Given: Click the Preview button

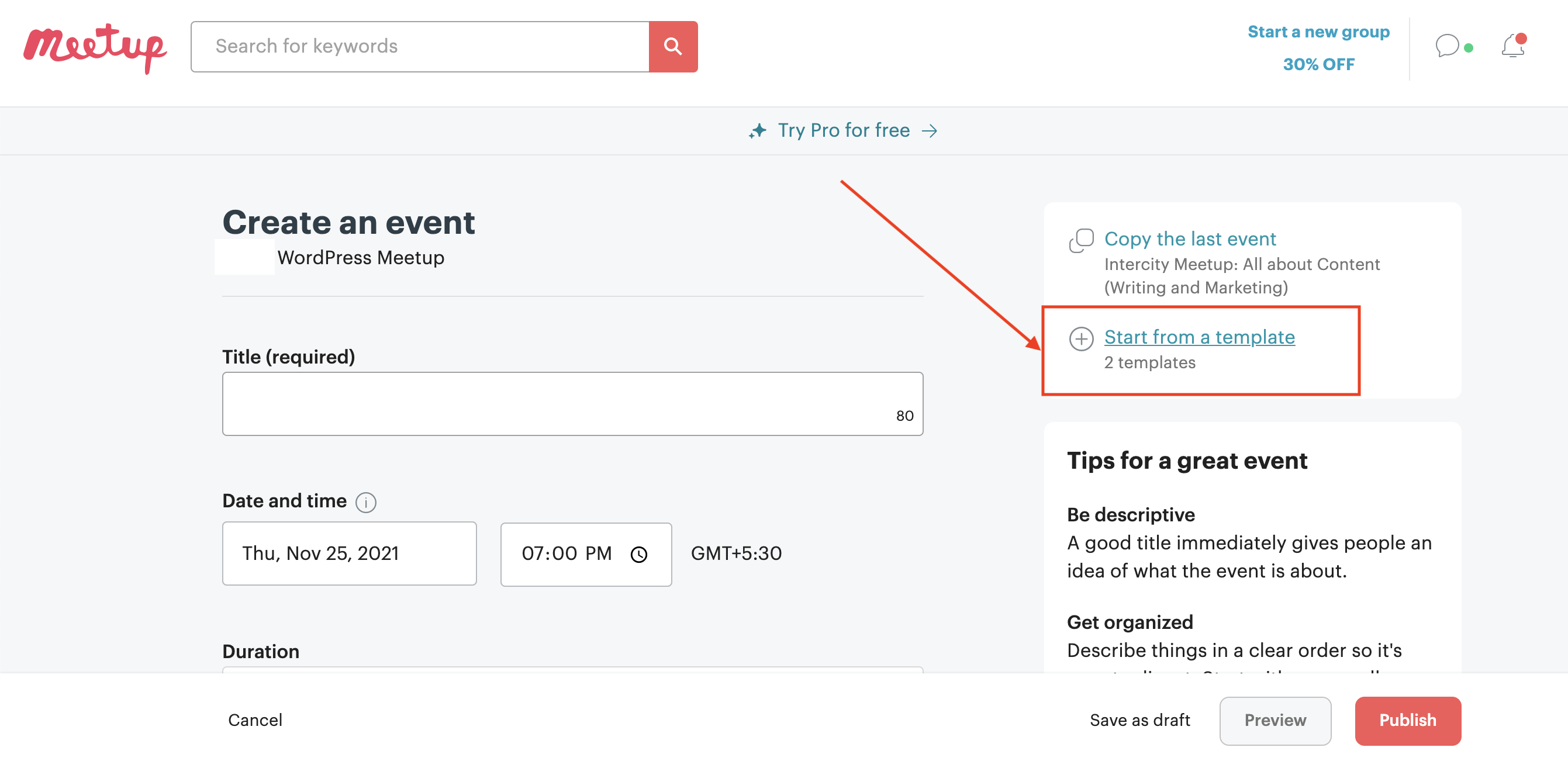Looking at the screenshot, I should click(1275, 721).
